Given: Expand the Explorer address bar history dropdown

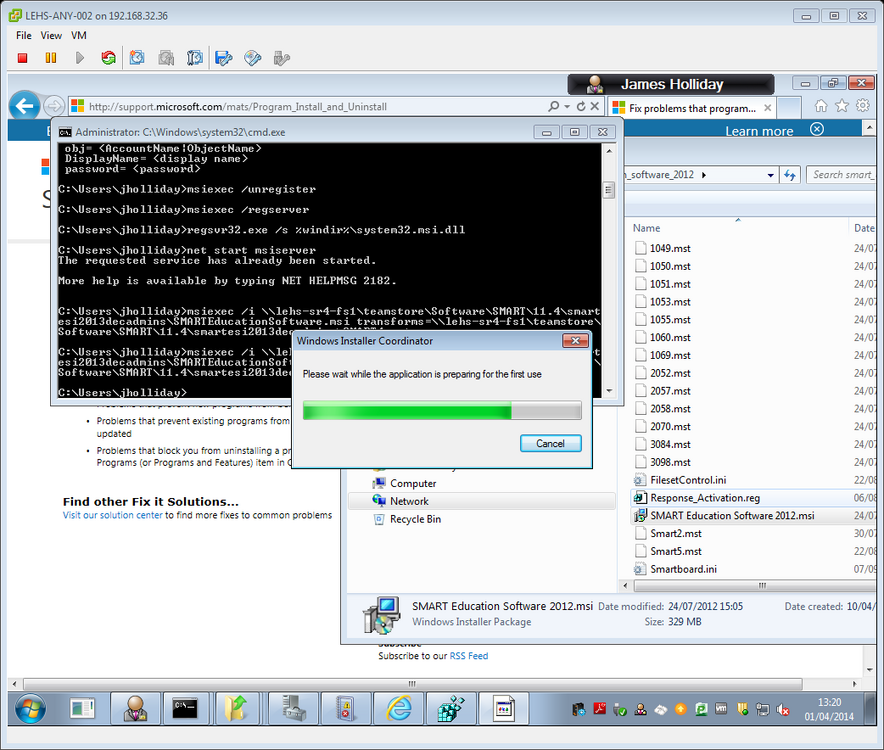Looking at the screenshot, I should (771, 175).
